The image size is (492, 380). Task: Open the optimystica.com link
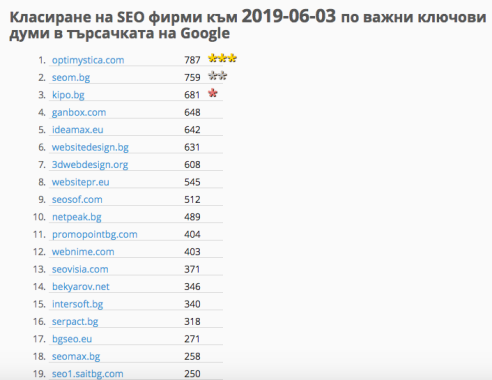88,60
